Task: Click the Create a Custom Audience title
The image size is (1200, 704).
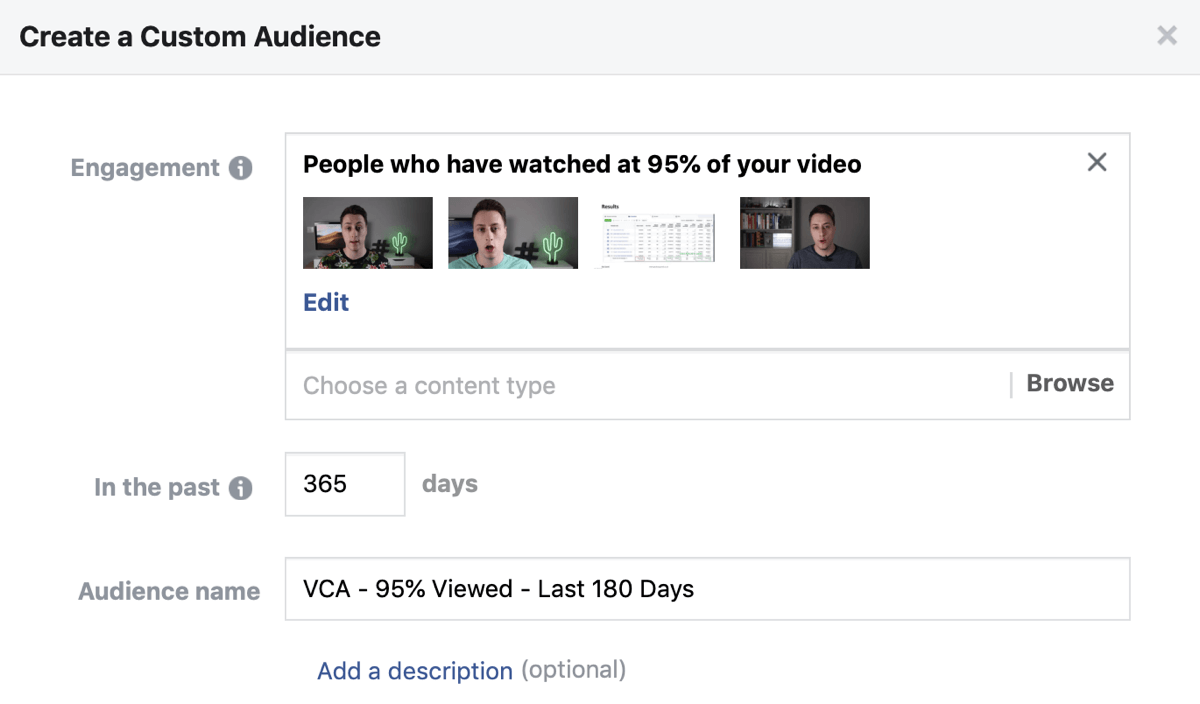Action: (x=199, y=36)
